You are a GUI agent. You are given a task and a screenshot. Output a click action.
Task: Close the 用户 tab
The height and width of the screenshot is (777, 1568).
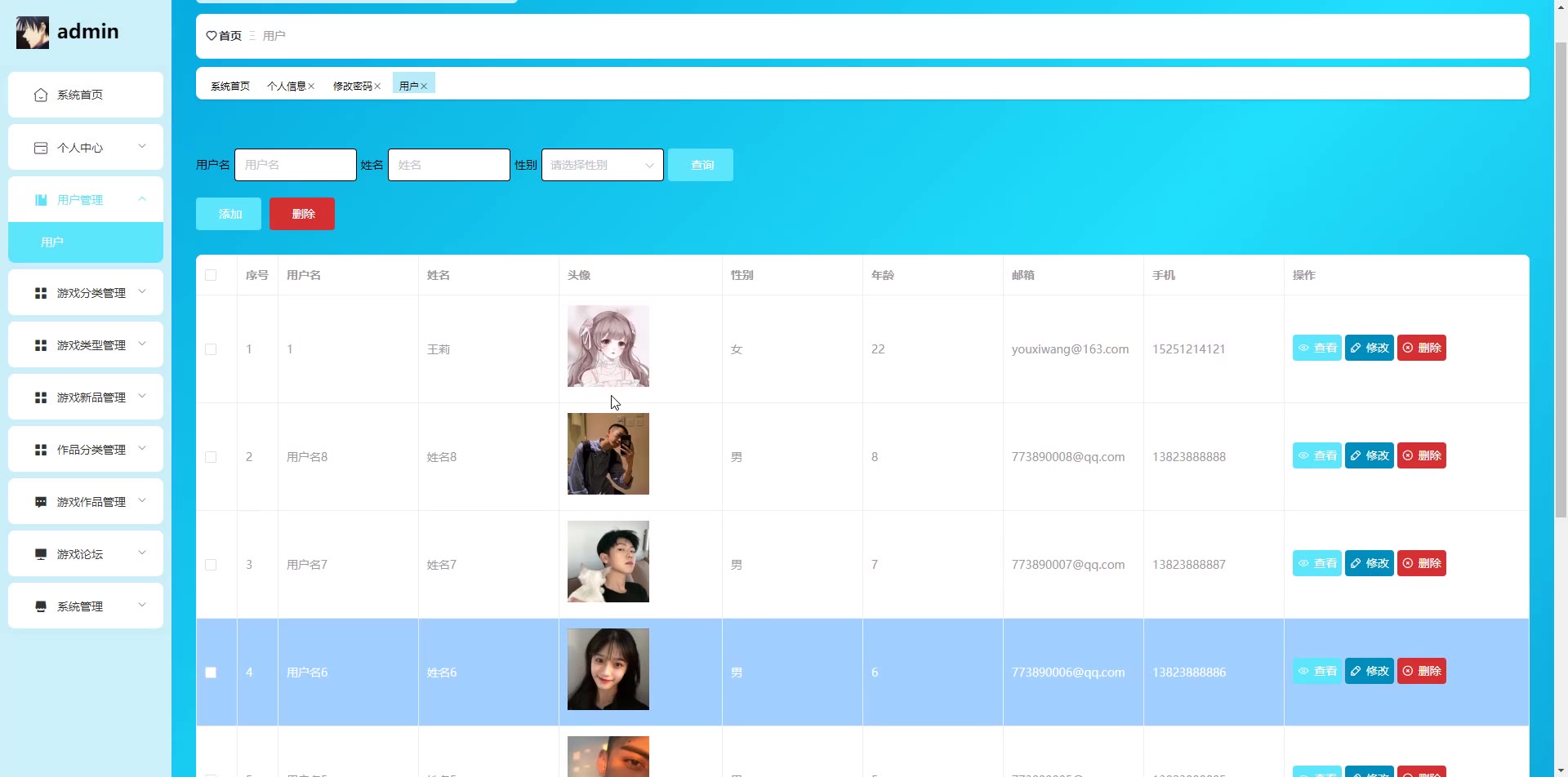424,86
